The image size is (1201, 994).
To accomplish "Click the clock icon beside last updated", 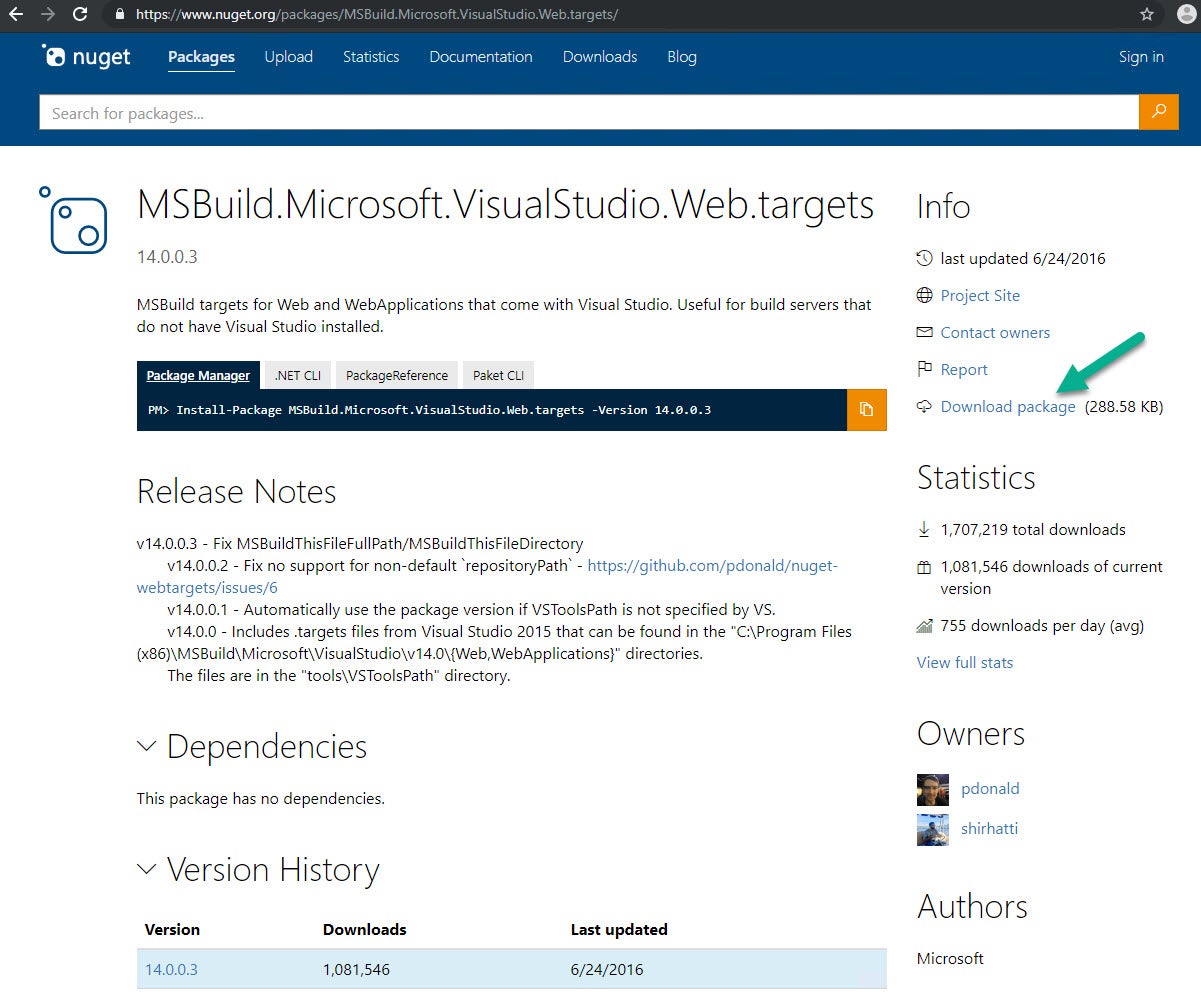I will 924,258.
